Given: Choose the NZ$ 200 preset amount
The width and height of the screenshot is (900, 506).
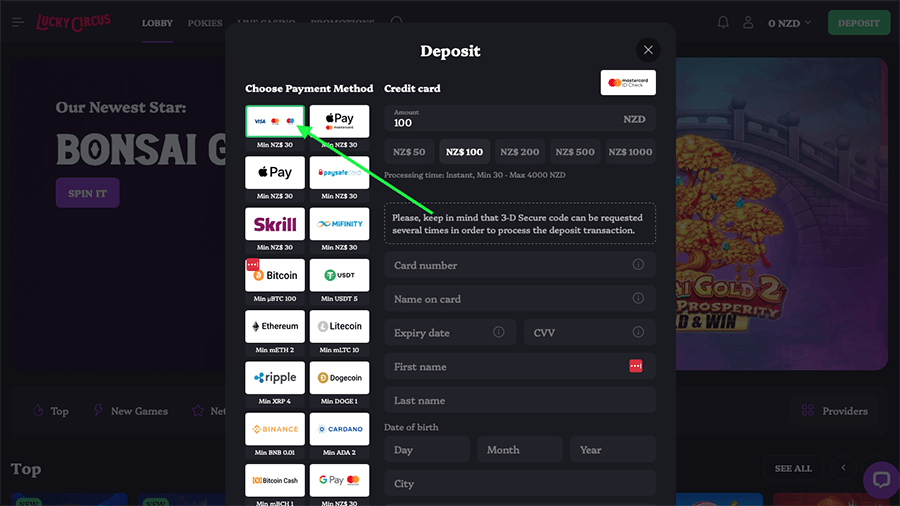Looking at the screenshot, I should click(519, 151).
